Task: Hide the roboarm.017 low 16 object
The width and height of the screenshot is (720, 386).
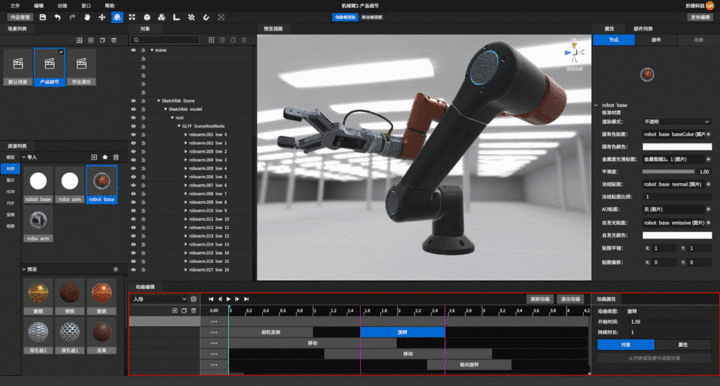Action: coord(134,269)
